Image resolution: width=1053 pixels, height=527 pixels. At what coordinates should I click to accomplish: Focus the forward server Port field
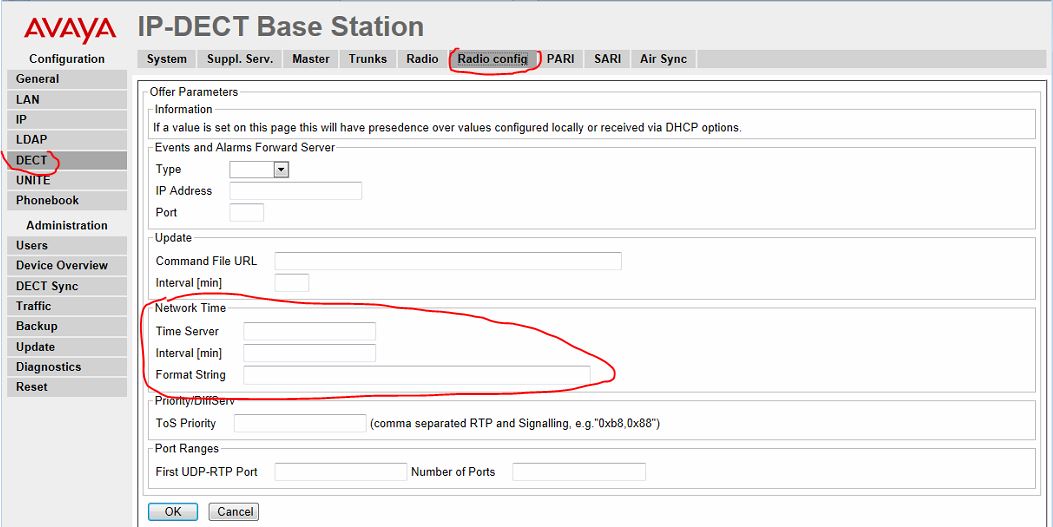[246, 212]
